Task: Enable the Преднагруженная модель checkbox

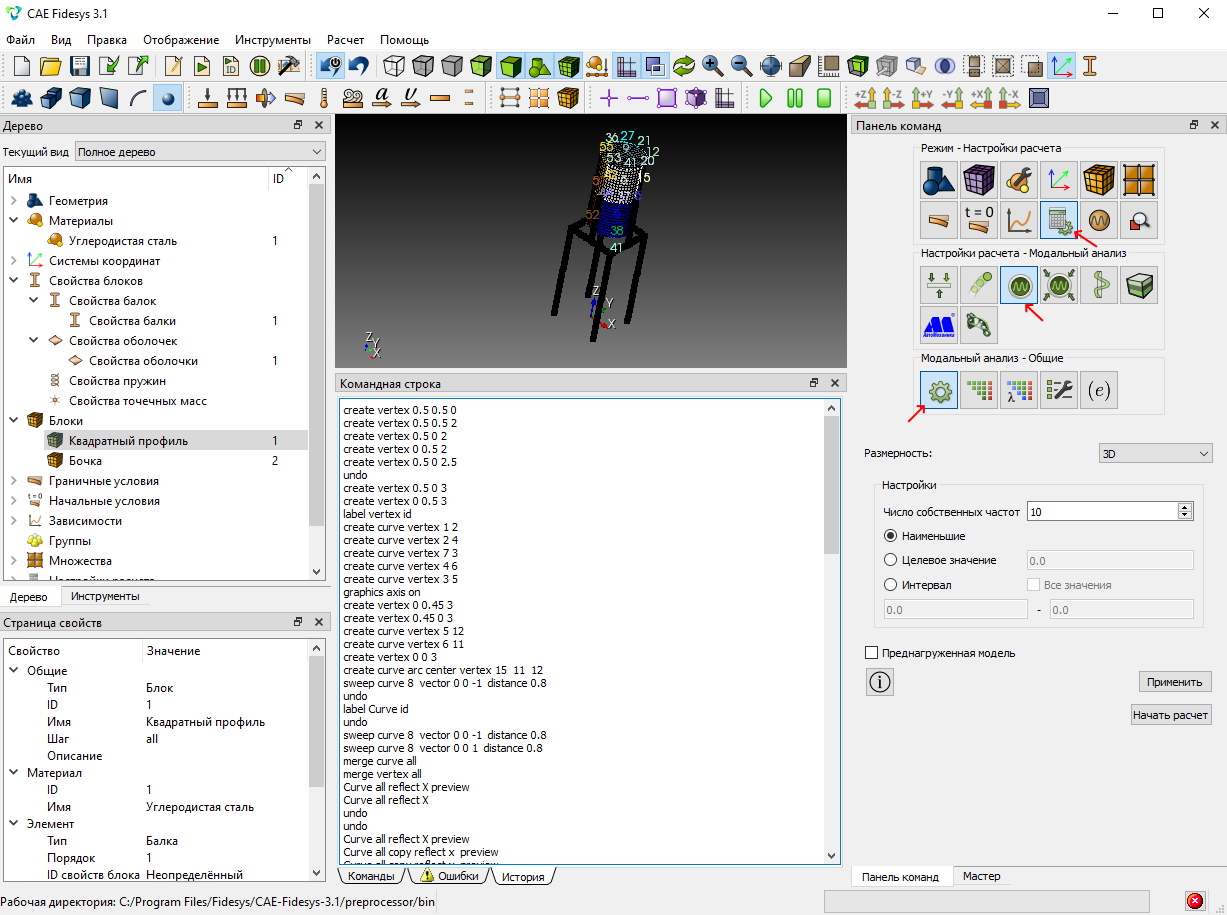Action: 871,653
